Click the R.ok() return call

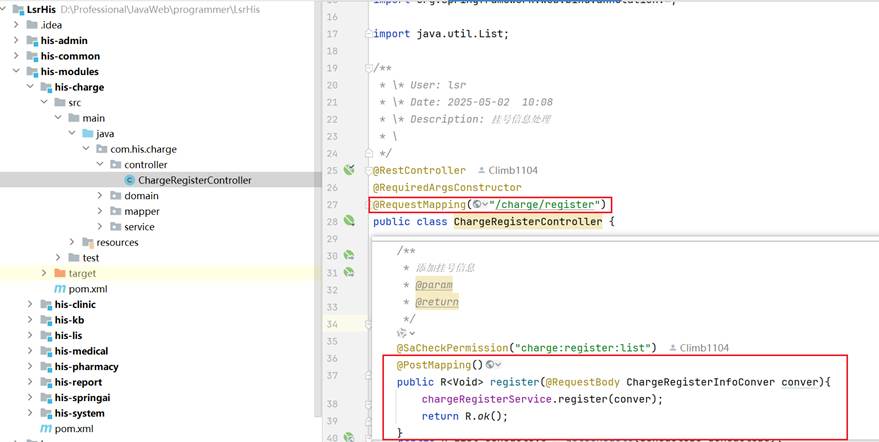pos(486,416)
